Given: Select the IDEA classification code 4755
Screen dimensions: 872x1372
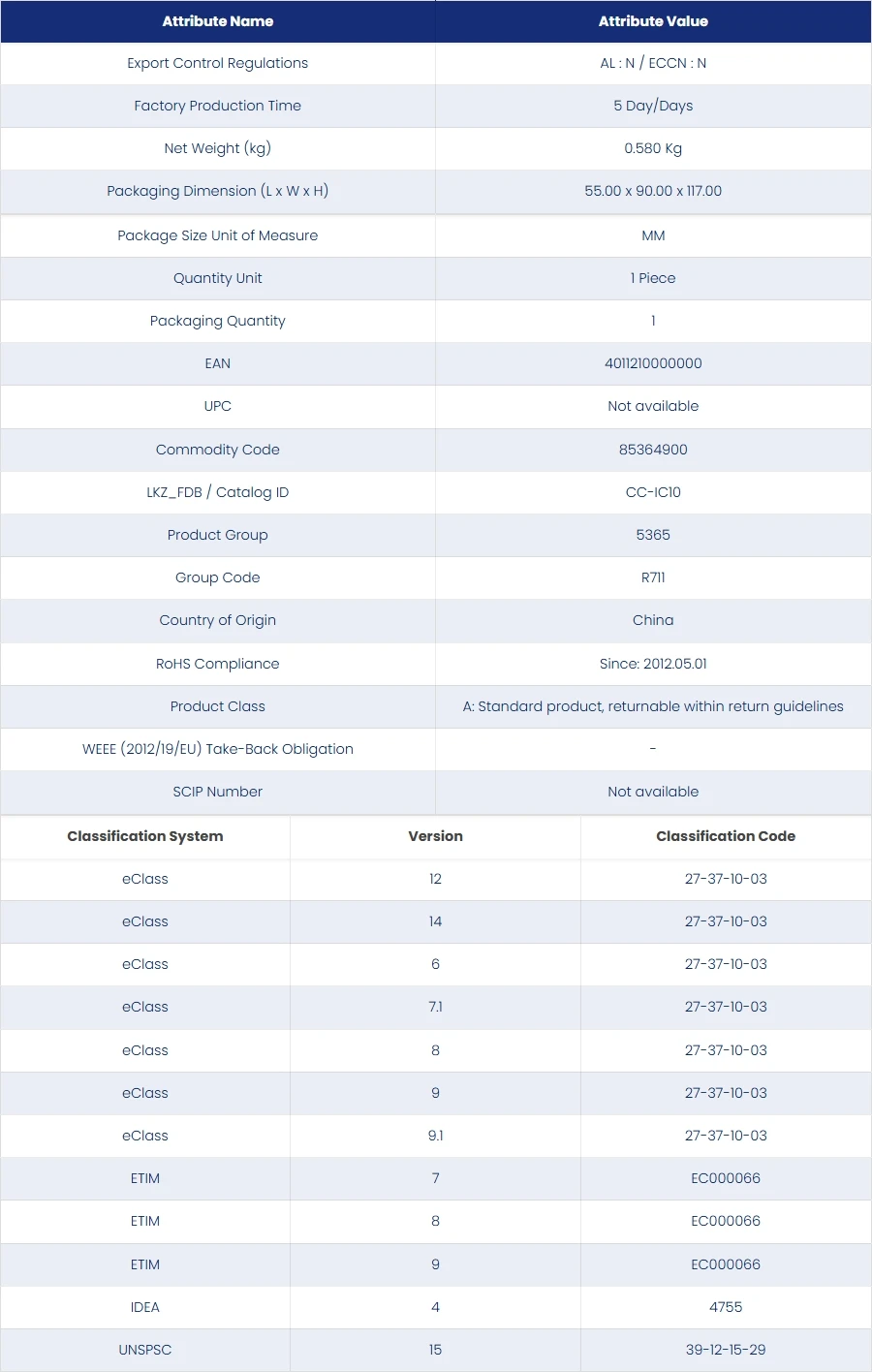Looking at the screenshot, I should coord(726,1307).
